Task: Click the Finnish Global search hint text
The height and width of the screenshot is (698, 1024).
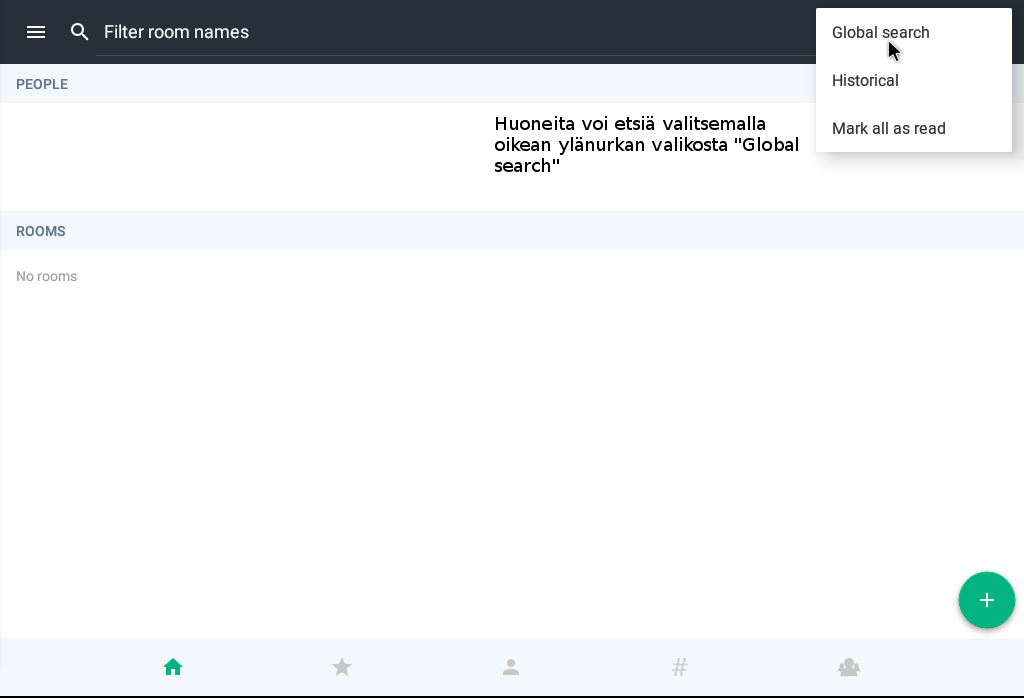Action: pos(646,145)
